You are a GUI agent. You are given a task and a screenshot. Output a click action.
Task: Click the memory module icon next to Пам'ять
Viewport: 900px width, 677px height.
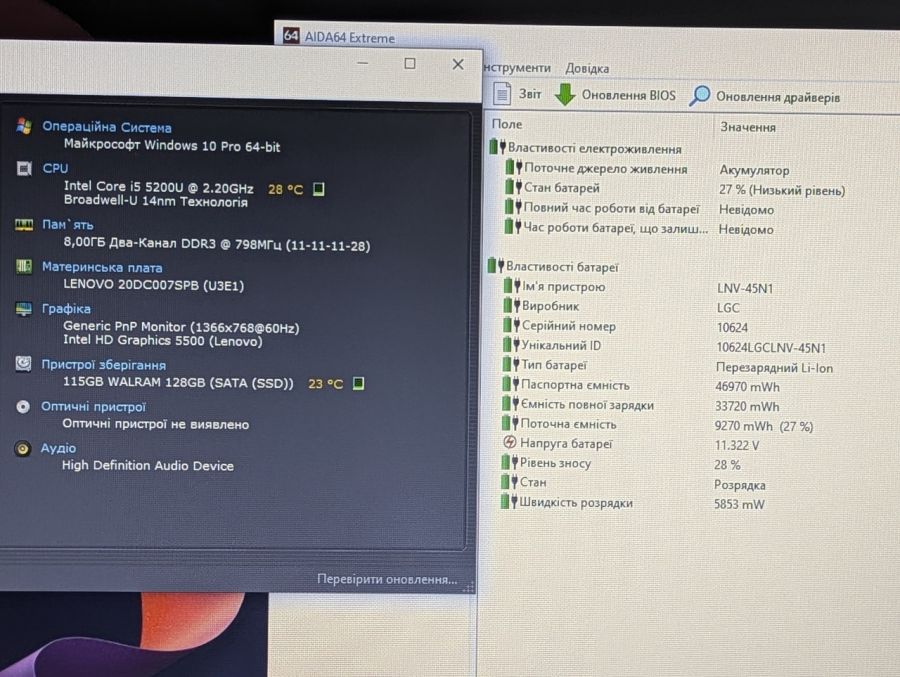point(24,225)
